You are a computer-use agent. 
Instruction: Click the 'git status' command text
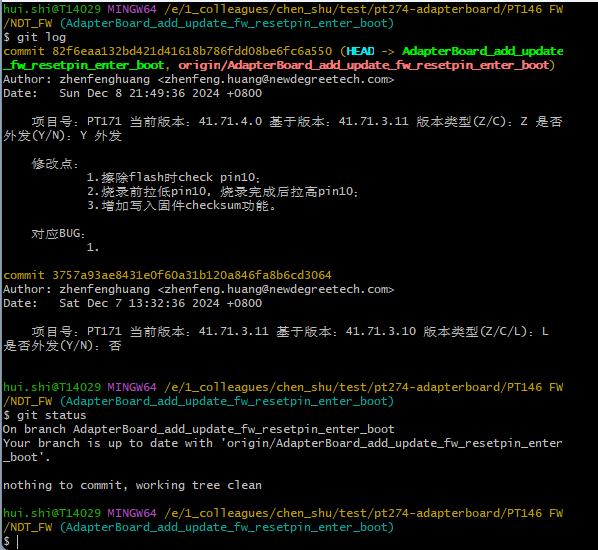(51, 415)
